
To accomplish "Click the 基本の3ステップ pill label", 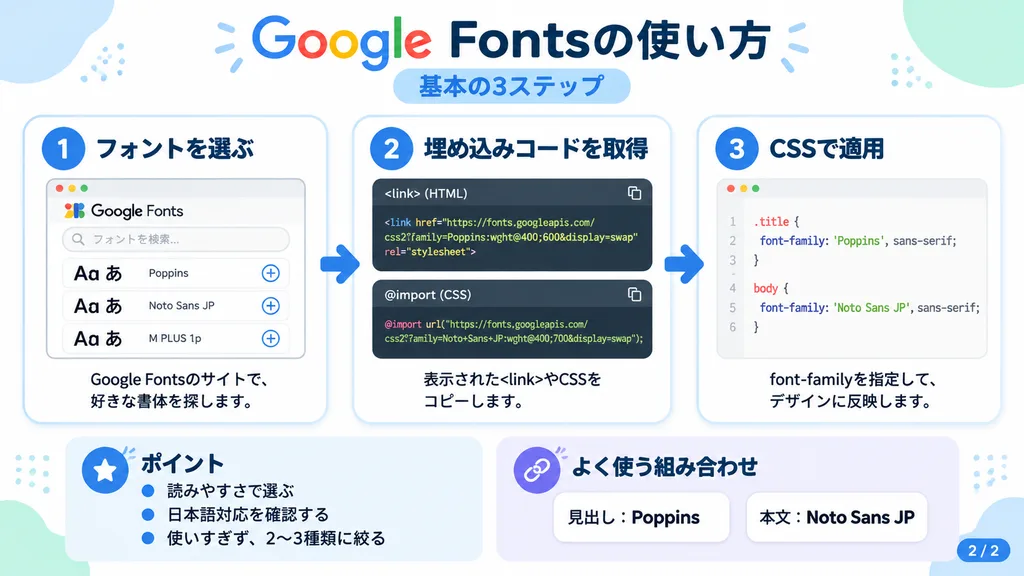I will tap(511, 86).
